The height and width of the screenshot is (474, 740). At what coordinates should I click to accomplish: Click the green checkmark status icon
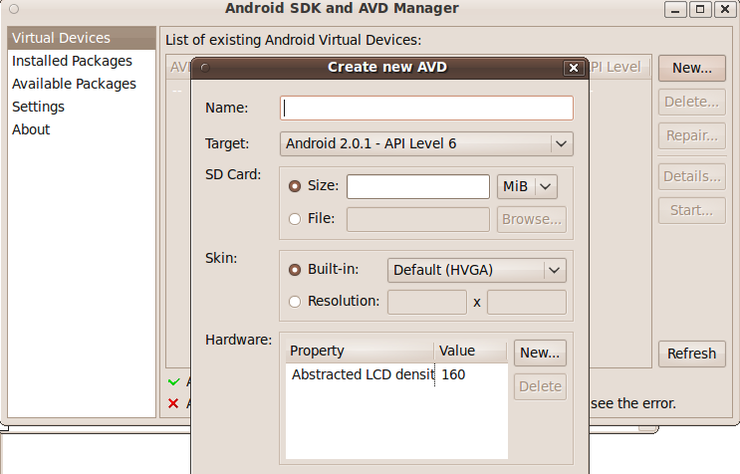[x=174, y=381]
